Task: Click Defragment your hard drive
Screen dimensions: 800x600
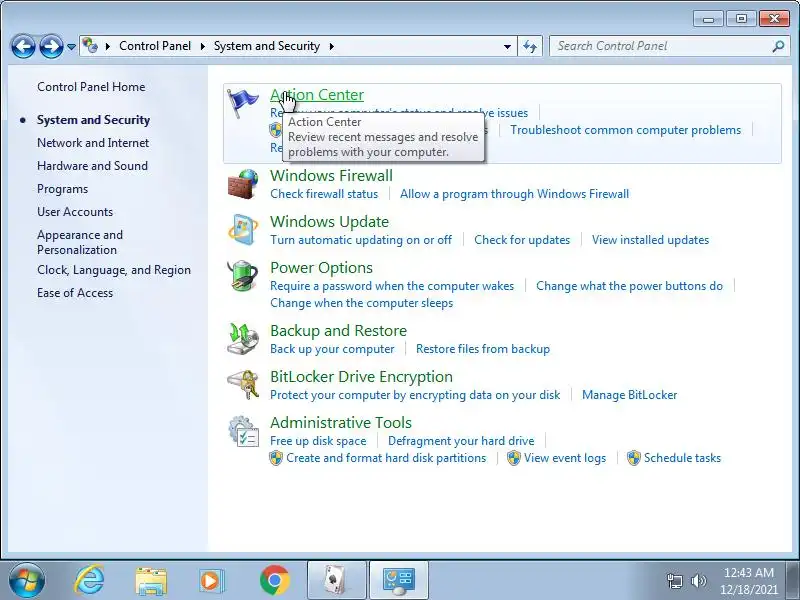Action: pos(461,441)
